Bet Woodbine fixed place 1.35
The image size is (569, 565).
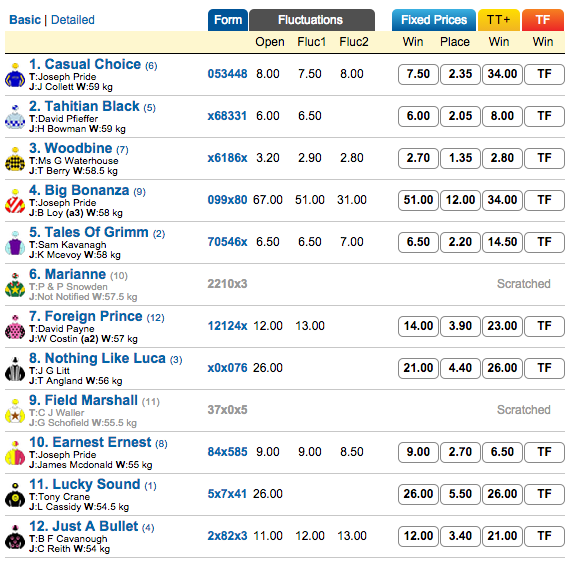(x=460, y=158)
